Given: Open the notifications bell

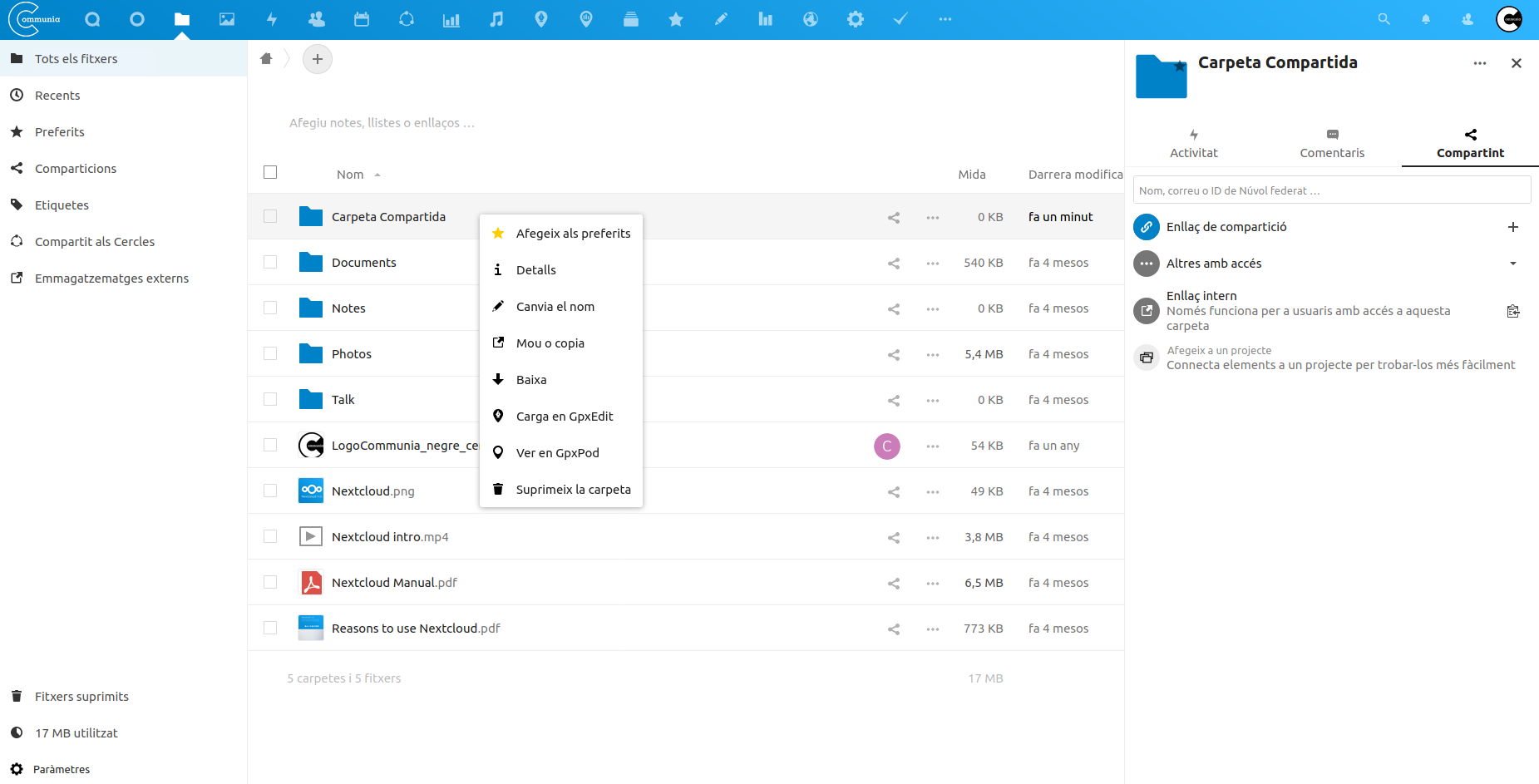Looking at the screenshot, I should point(1426,19).
